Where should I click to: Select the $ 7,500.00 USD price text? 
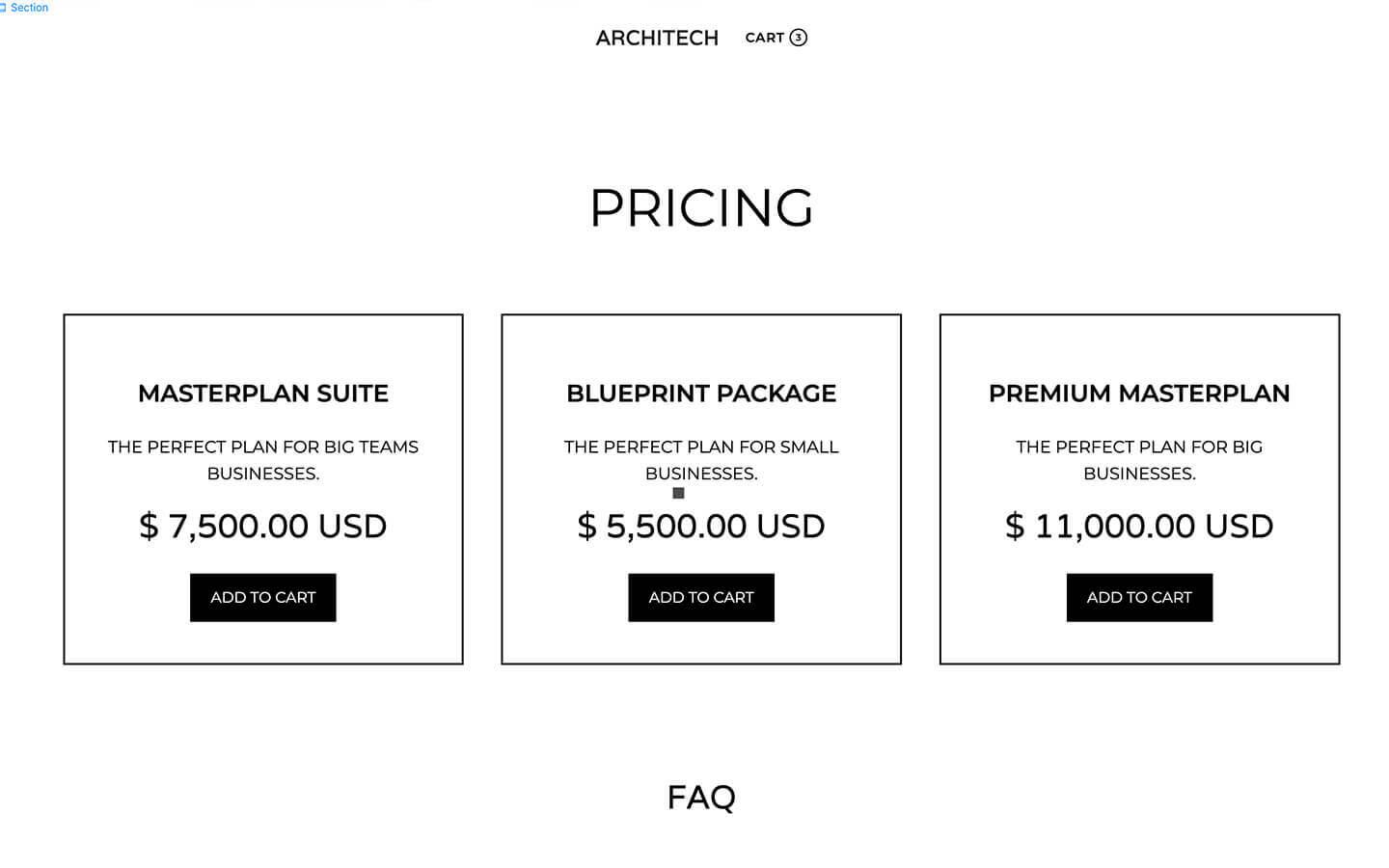pyautogui.click(x=262, y=526)
